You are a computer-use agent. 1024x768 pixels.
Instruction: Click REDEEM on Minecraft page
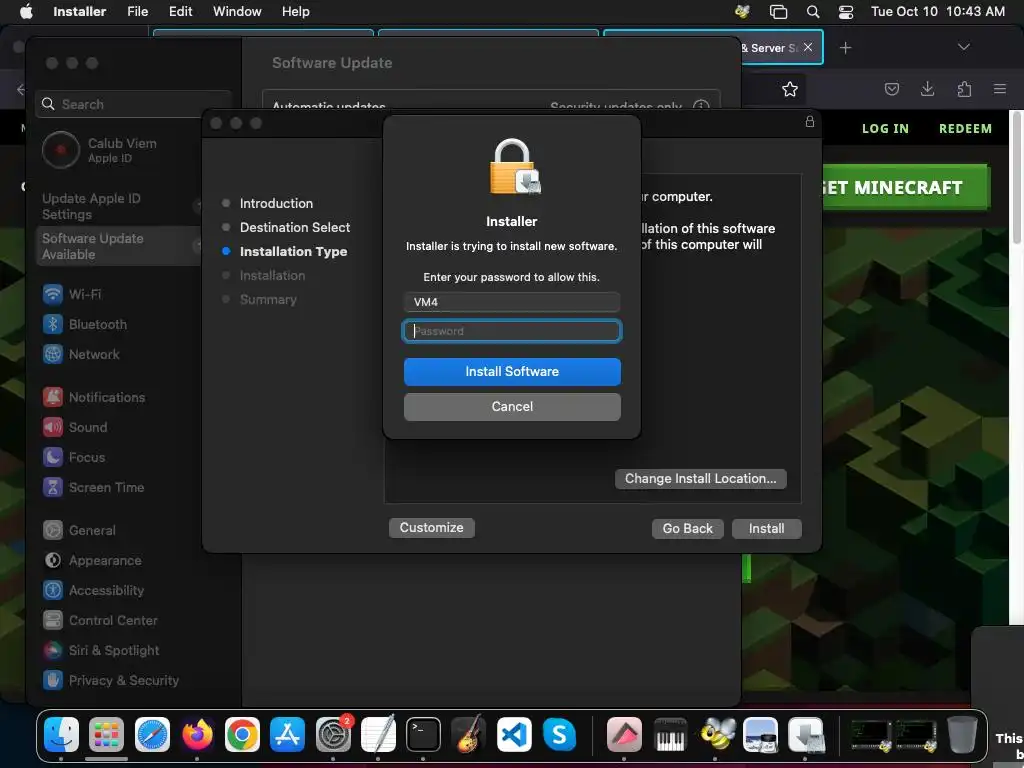pos(965,129)
